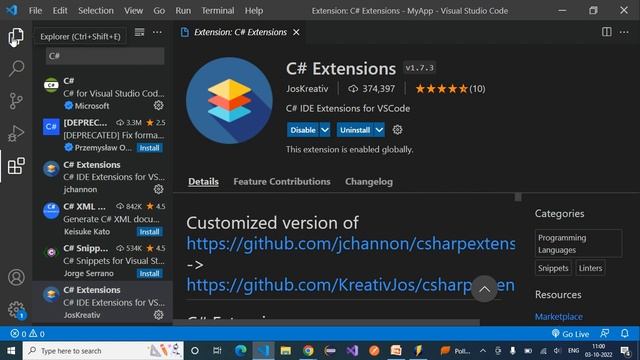Click the Uninstall button
Image resolution: width=640 pixels, height=360 pixels.
[x=355, y=130]
